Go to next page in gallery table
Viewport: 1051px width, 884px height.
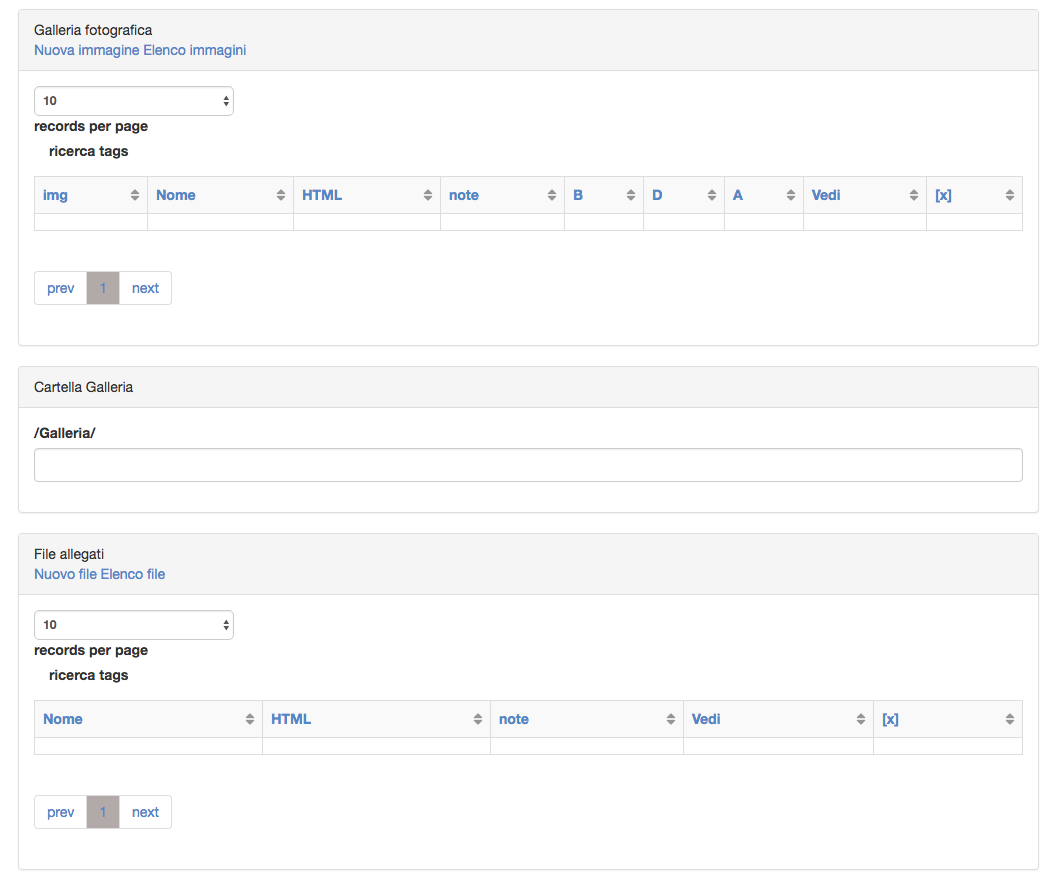coord(145,288)
